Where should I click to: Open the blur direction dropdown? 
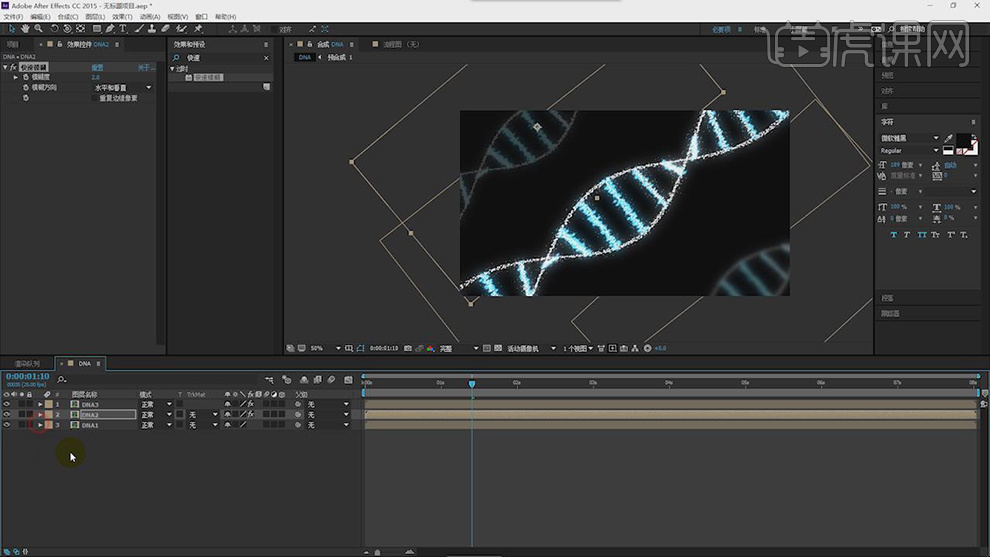pos(149,88)
